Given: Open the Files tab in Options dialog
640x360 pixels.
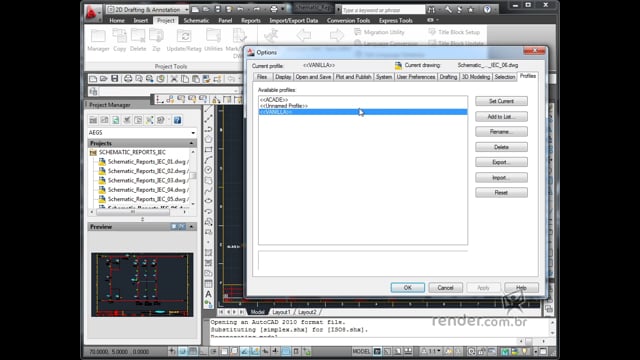Looking at the screenshot, I should click(x=262, y=77).
